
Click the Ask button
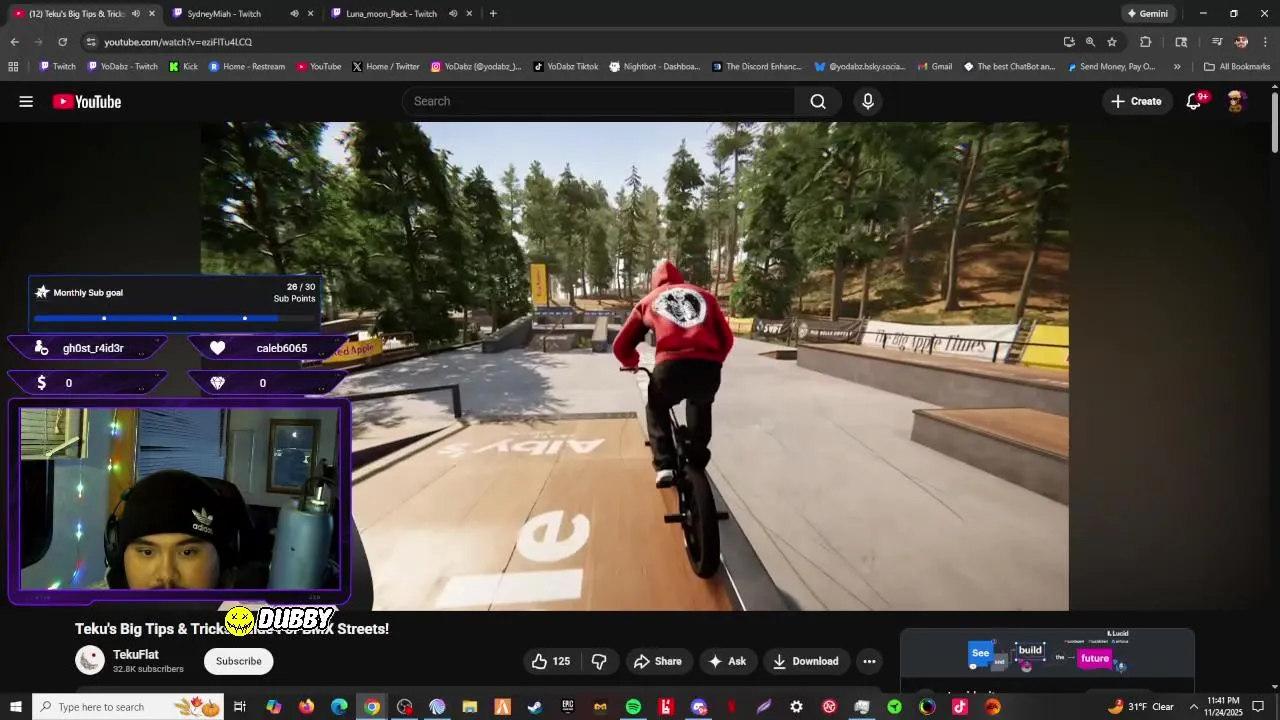pos(728,661)
